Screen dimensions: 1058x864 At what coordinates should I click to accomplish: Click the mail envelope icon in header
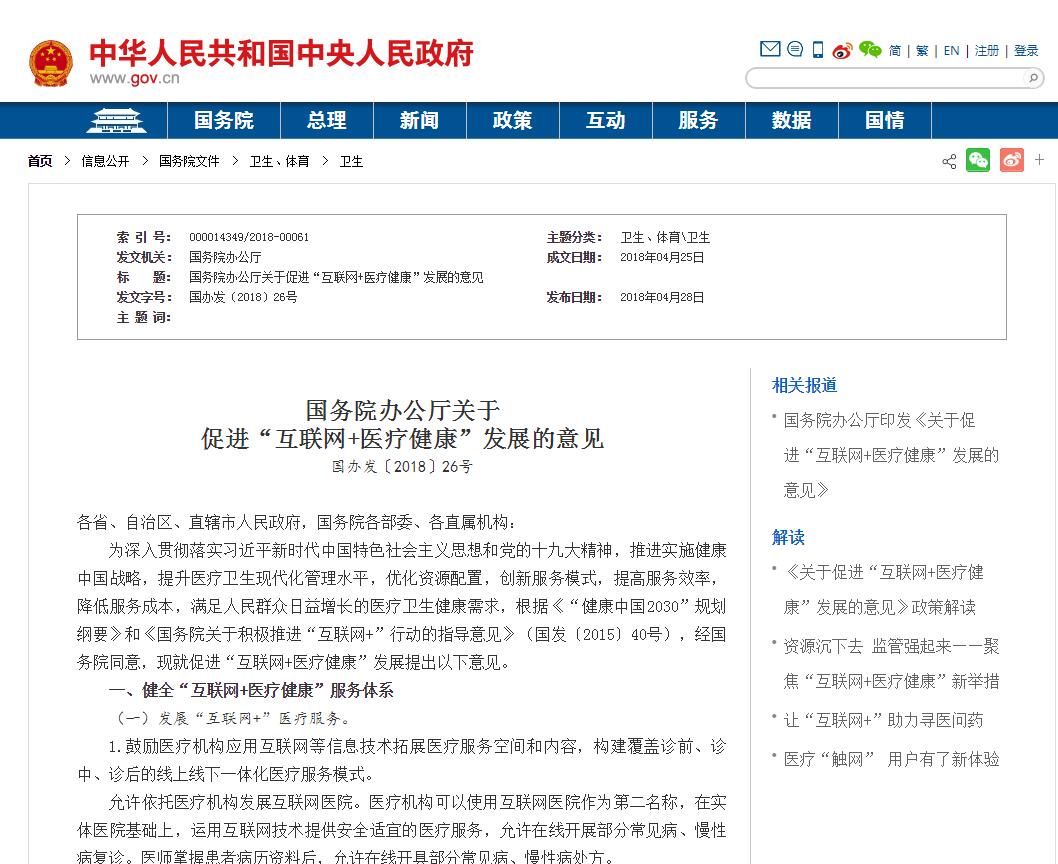tap(769, 49)
